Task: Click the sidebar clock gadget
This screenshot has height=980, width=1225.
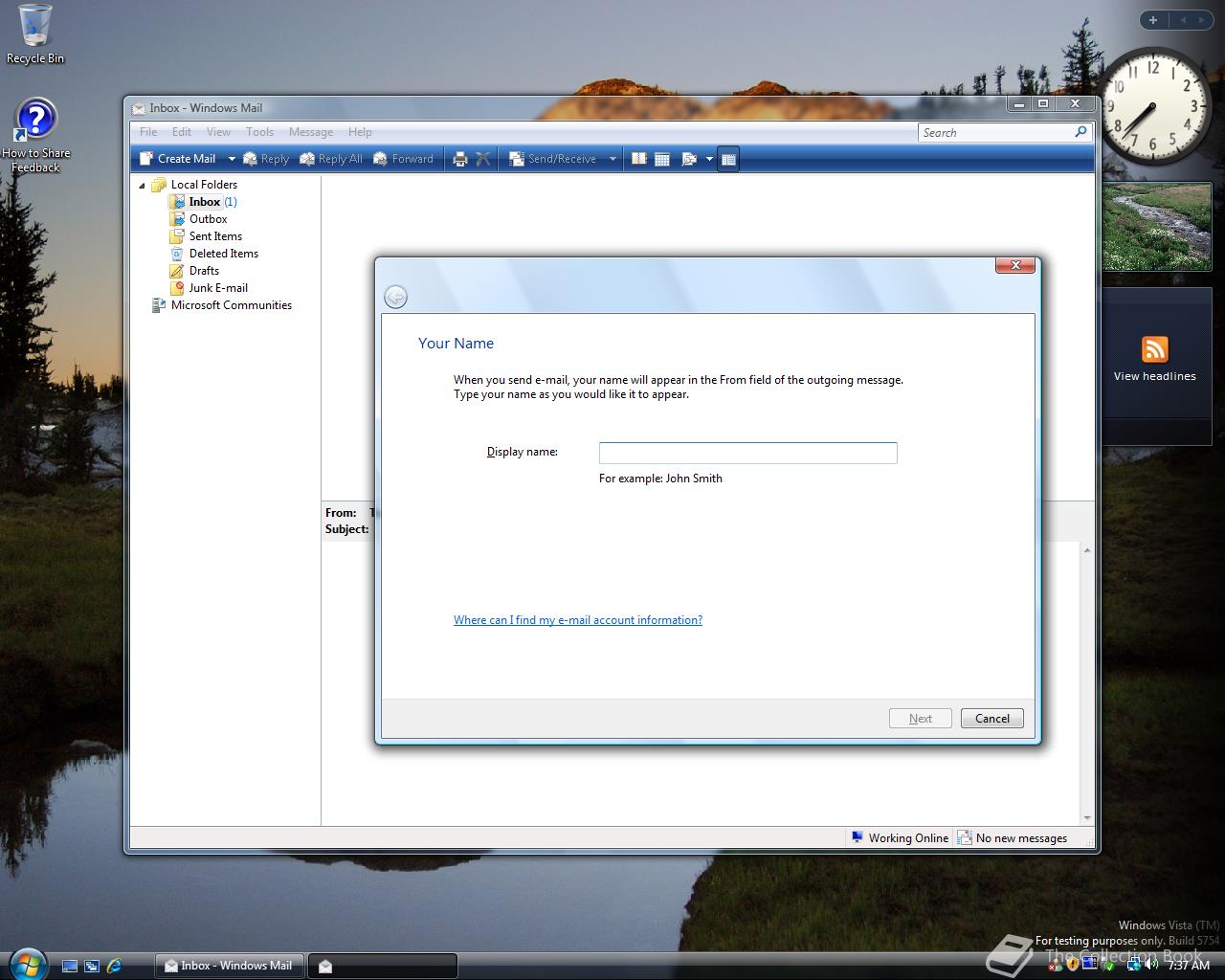Action: click(1154, 105)
